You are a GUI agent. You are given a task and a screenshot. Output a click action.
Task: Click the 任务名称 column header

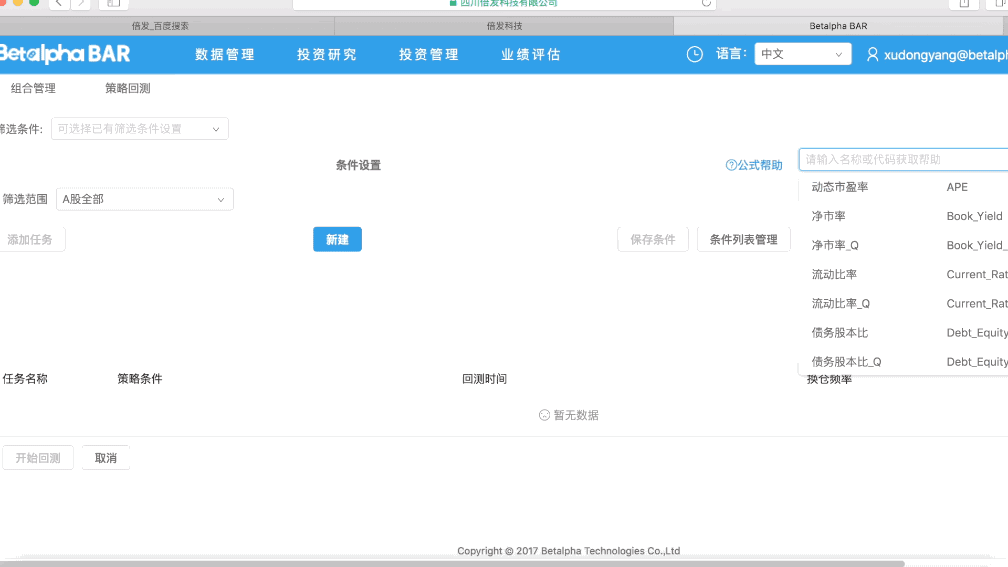pyautogui.click(x=25, y=379)
